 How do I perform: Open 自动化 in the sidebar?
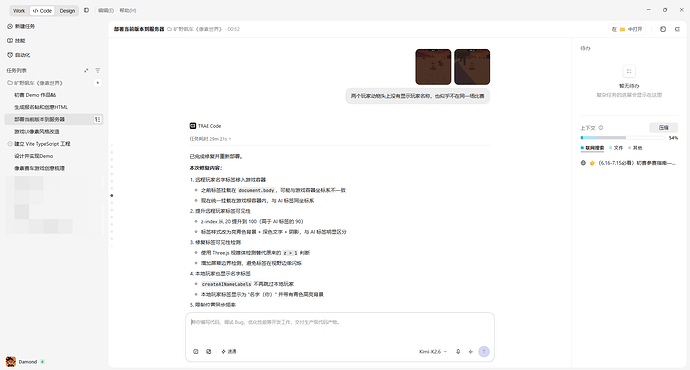[19, 55]
